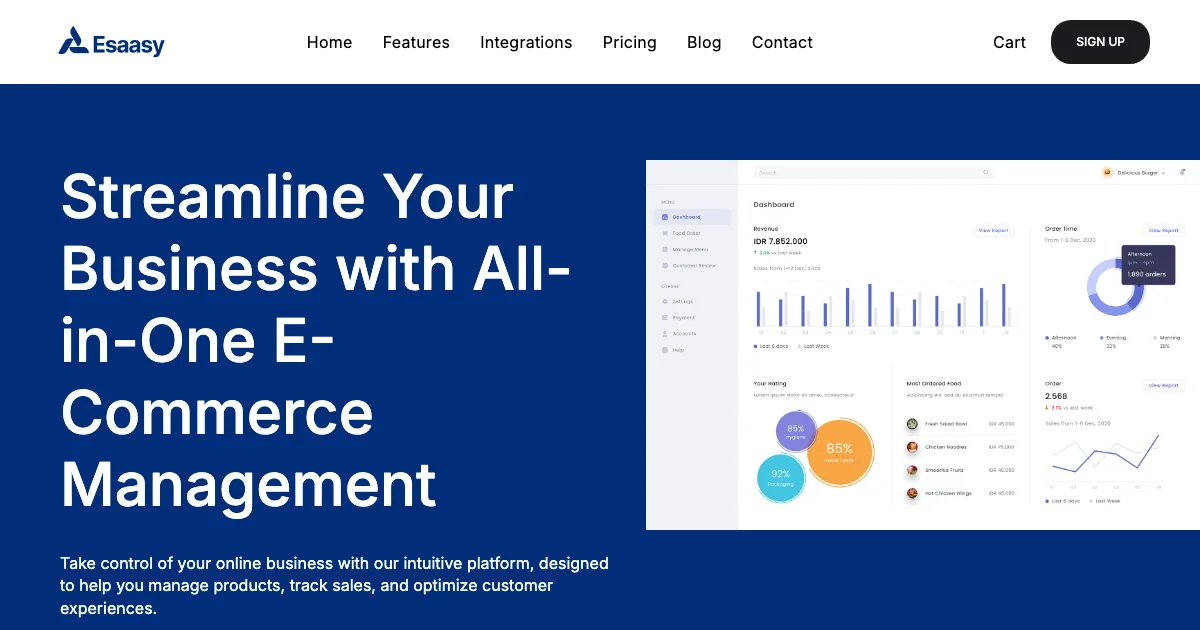Click View Report in the Revenue card
Screen dimensions: 1200x630
(993, 231)
